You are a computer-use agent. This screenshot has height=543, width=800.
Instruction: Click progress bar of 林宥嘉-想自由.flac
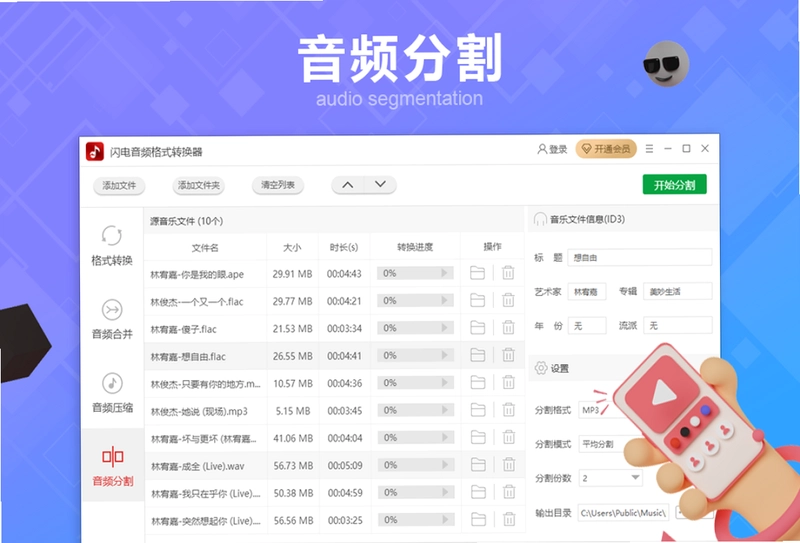(415, 355)
